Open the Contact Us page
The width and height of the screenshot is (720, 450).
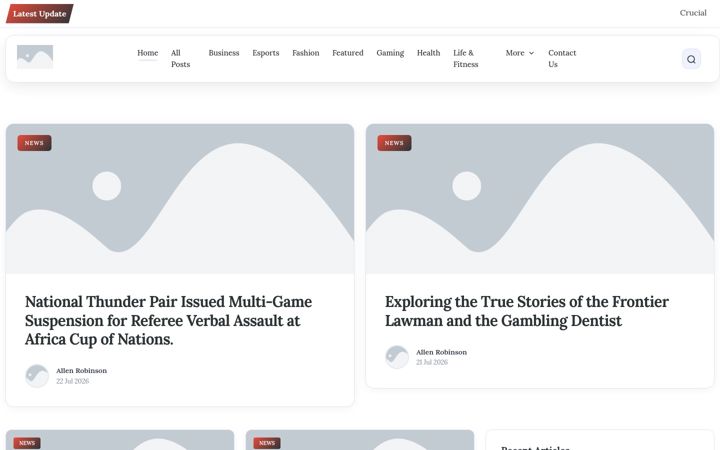(562, 58)
